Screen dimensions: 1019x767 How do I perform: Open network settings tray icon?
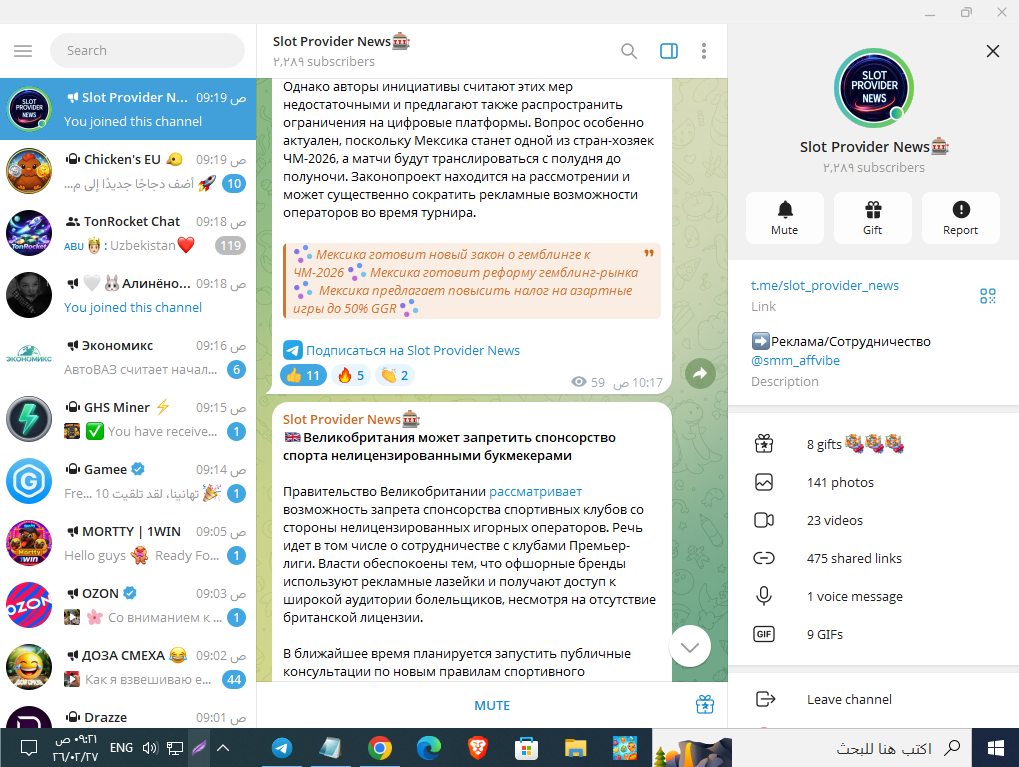pos(175,748)
